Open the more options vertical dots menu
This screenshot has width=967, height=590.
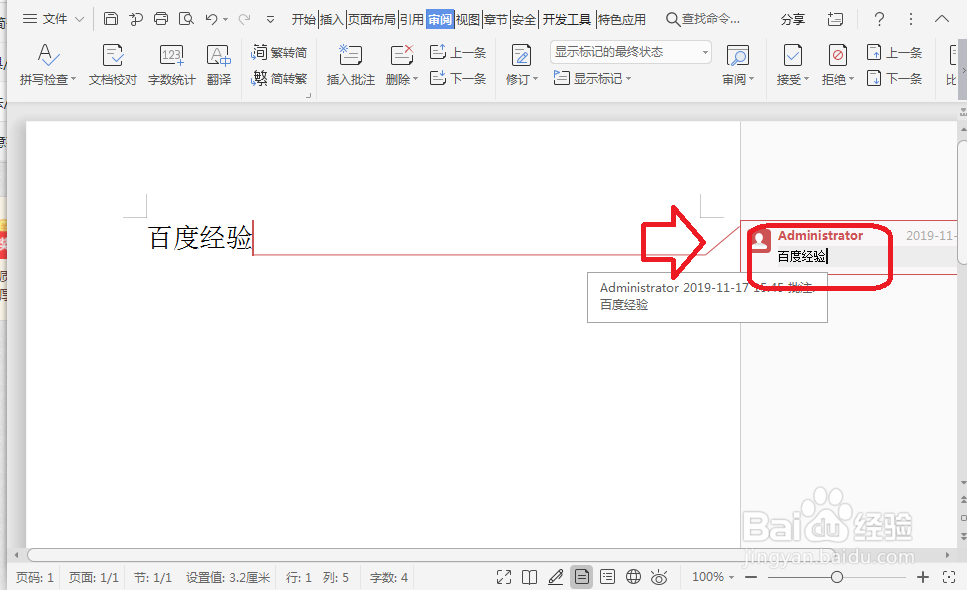(911, 19)
